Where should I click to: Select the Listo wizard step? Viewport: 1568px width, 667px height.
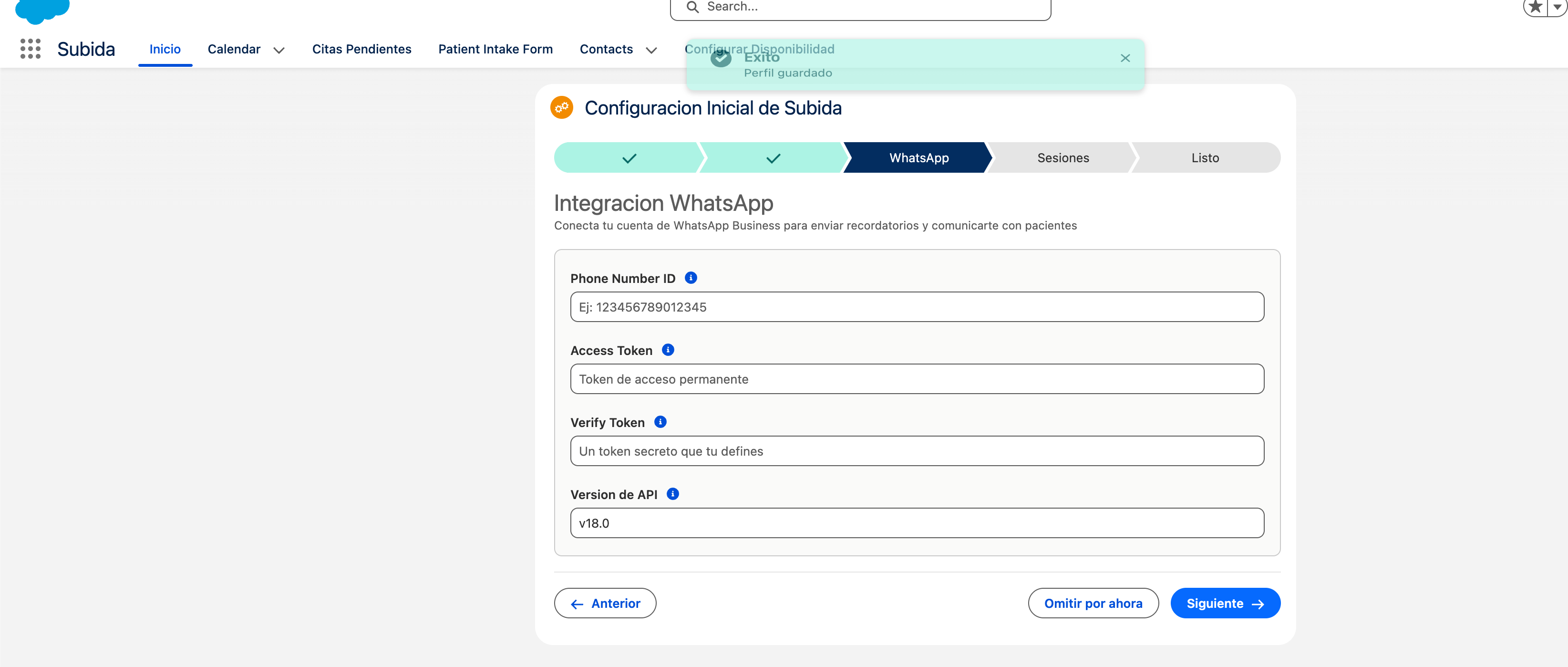1205,158
